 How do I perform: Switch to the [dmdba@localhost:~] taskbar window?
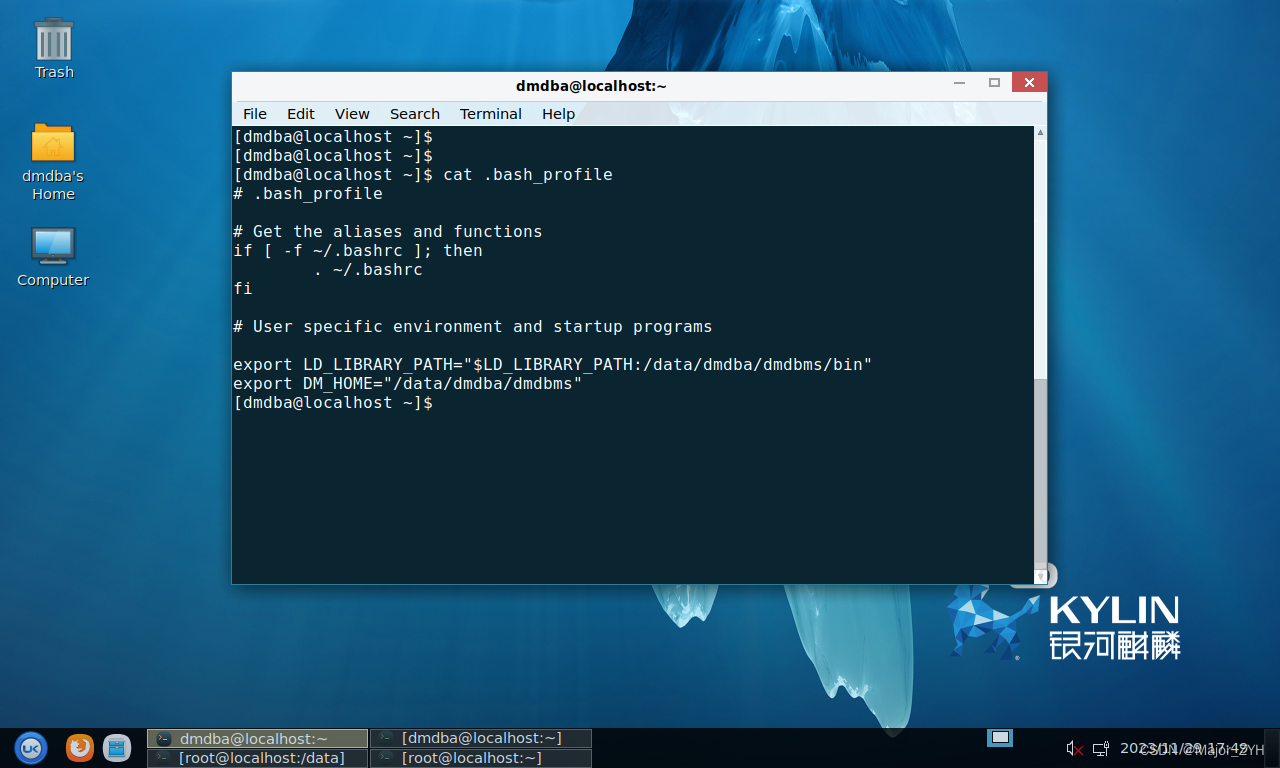(x=481, y=738)
